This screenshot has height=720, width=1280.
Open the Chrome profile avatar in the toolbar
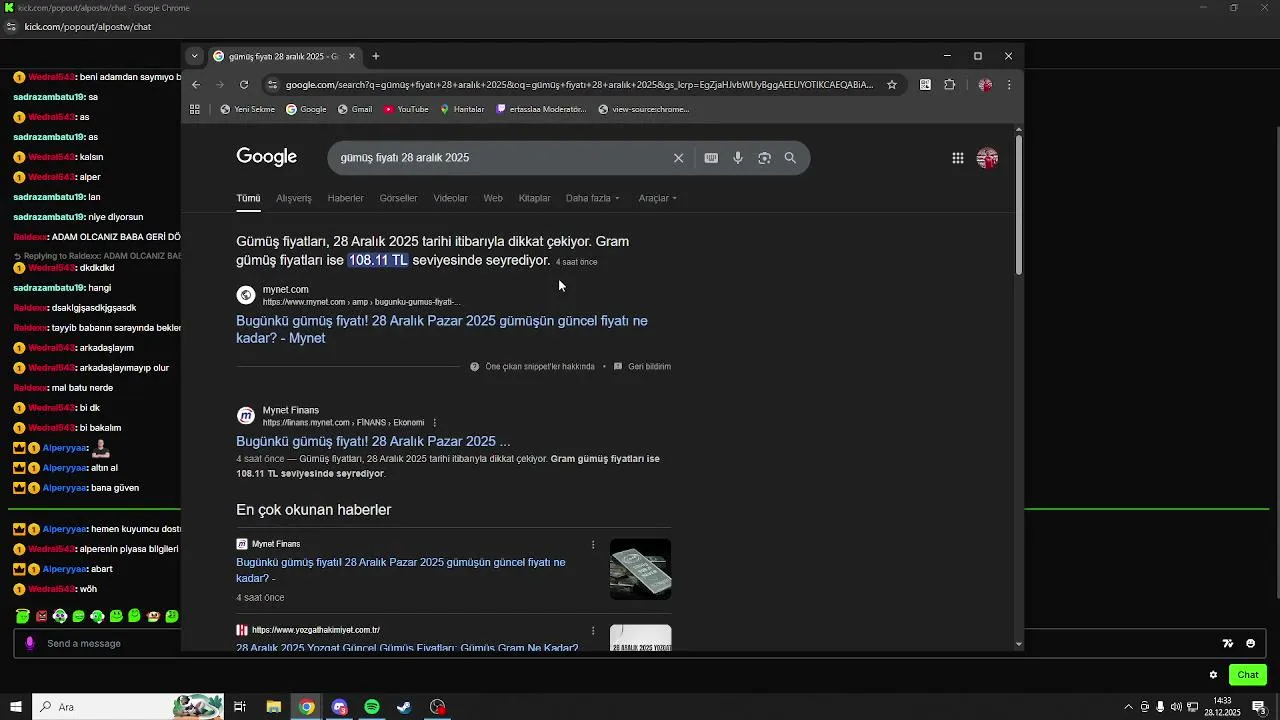click(985, 85)
